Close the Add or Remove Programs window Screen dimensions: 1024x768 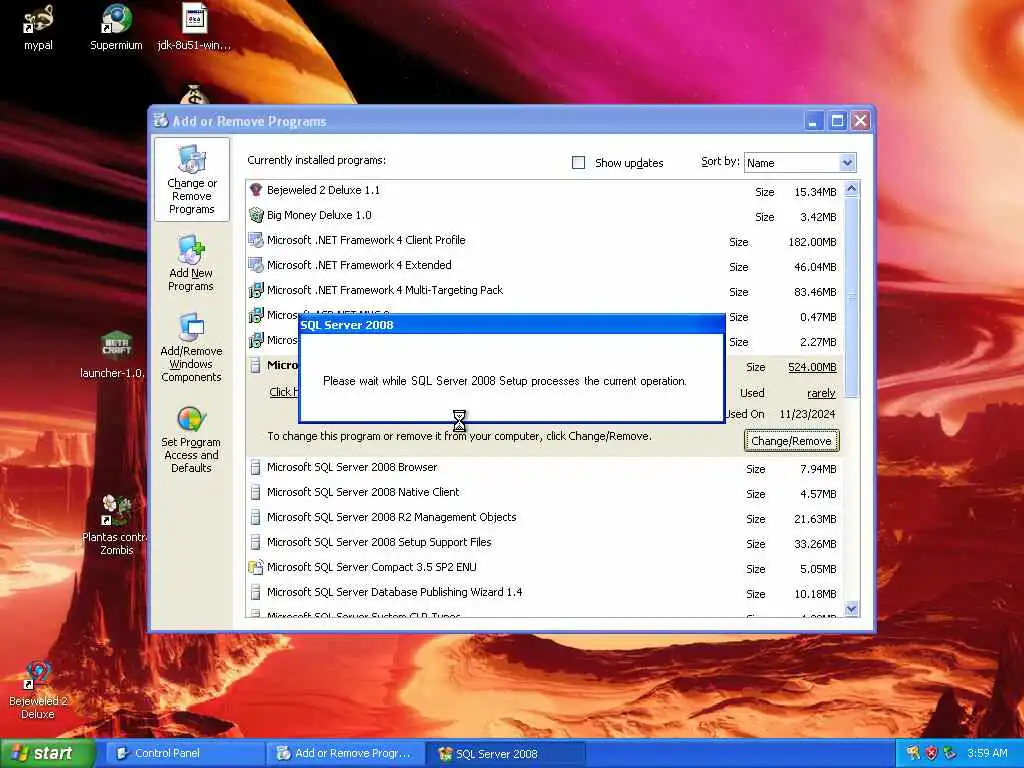(861, 121)
